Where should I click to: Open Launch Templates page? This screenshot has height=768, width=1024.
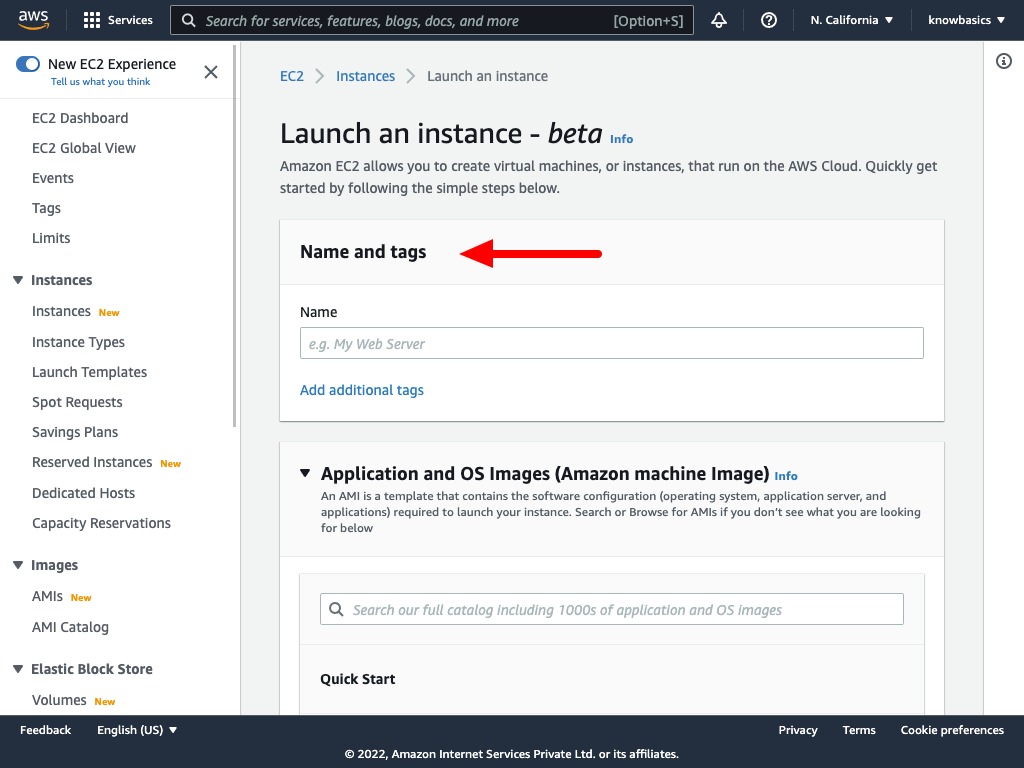click(x=89, y=372)
